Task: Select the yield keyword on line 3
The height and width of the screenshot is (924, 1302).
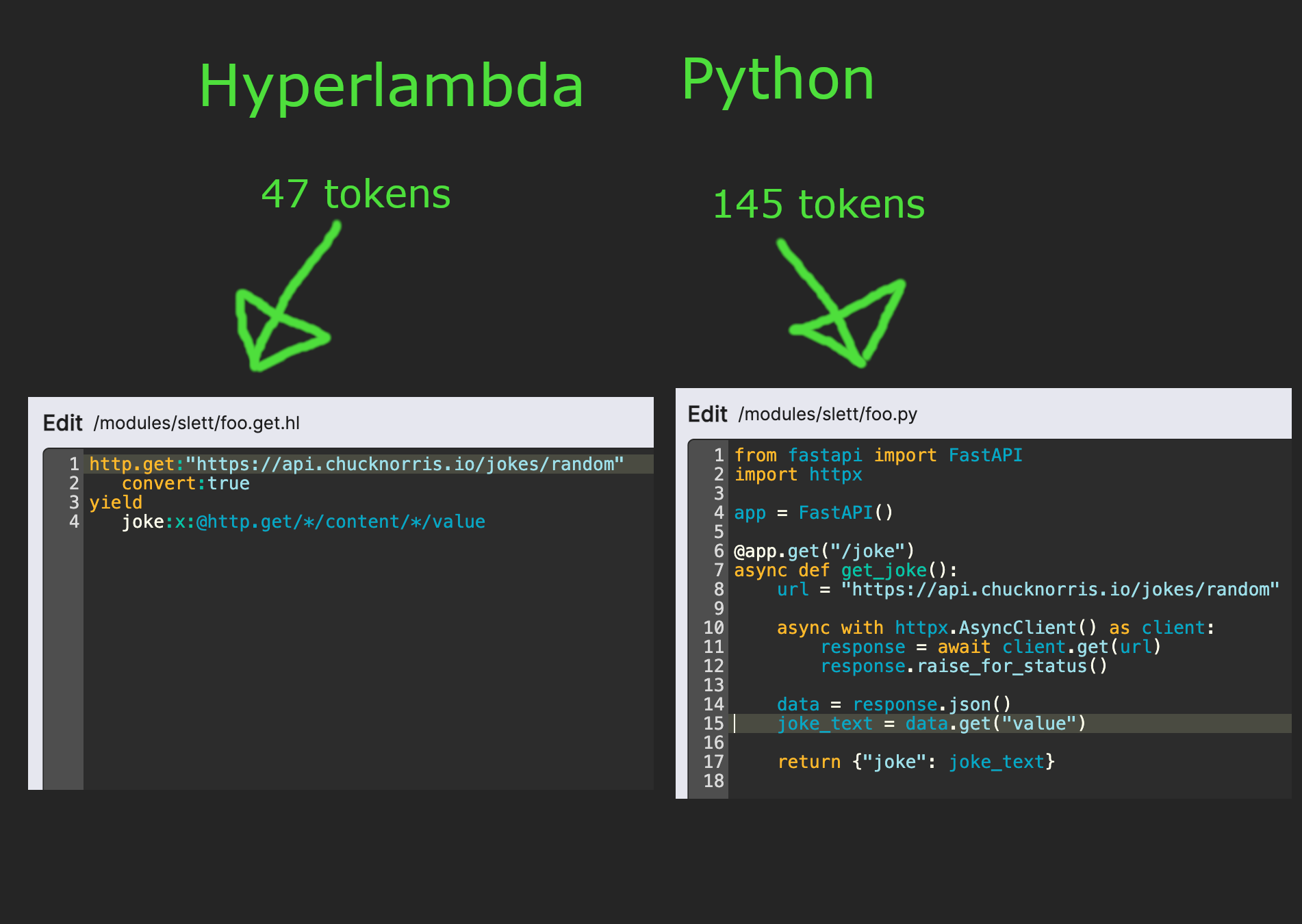Action: (x=115, y=502)
